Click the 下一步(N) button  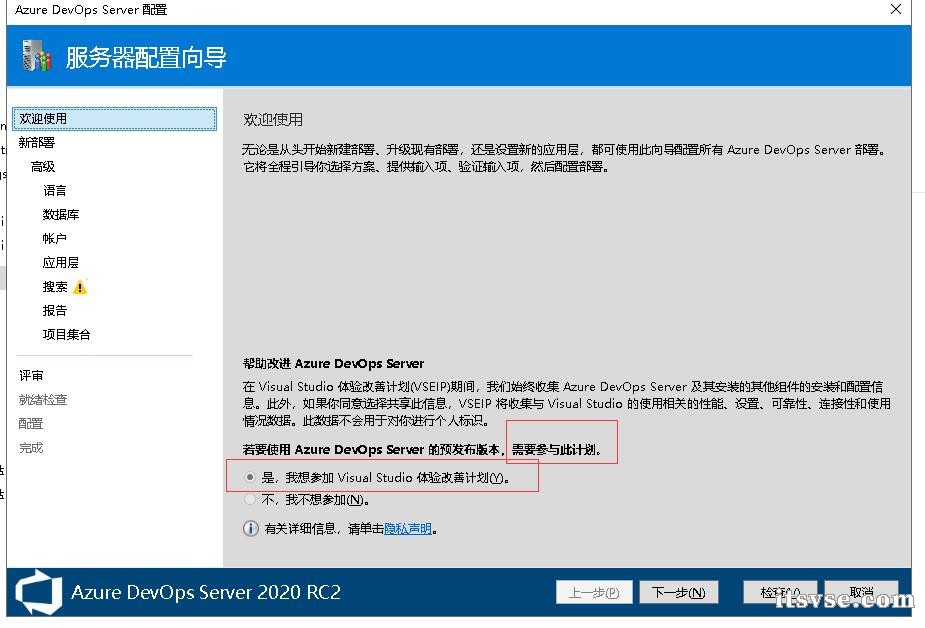(678, 592)
